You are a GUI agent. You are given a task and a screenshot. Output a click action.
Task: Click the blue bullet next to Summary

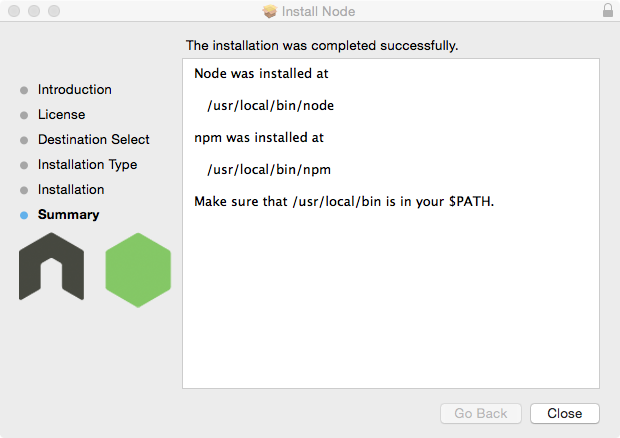(24, 215)
